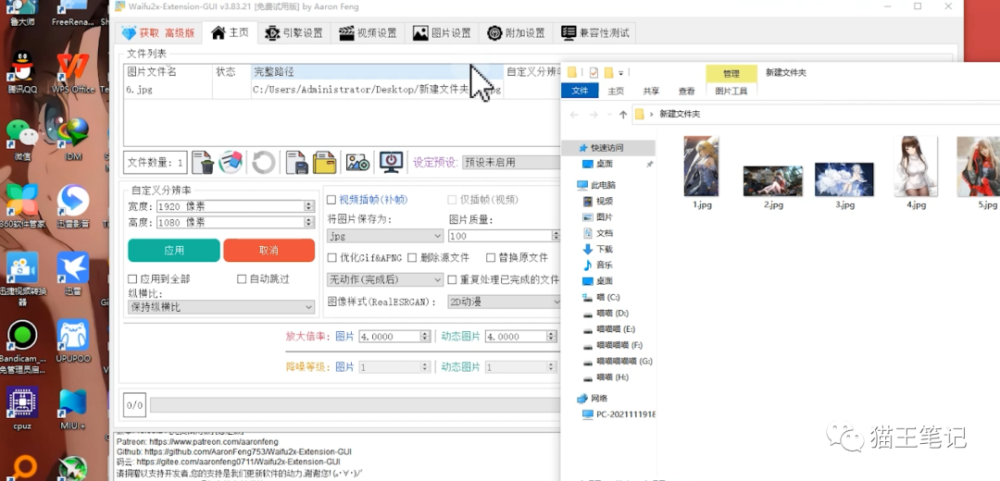Viewport: 1000px width, 481px height.
Task: Expand the 保持纵横比 aspect ratio dropdown
Action: 221,307
